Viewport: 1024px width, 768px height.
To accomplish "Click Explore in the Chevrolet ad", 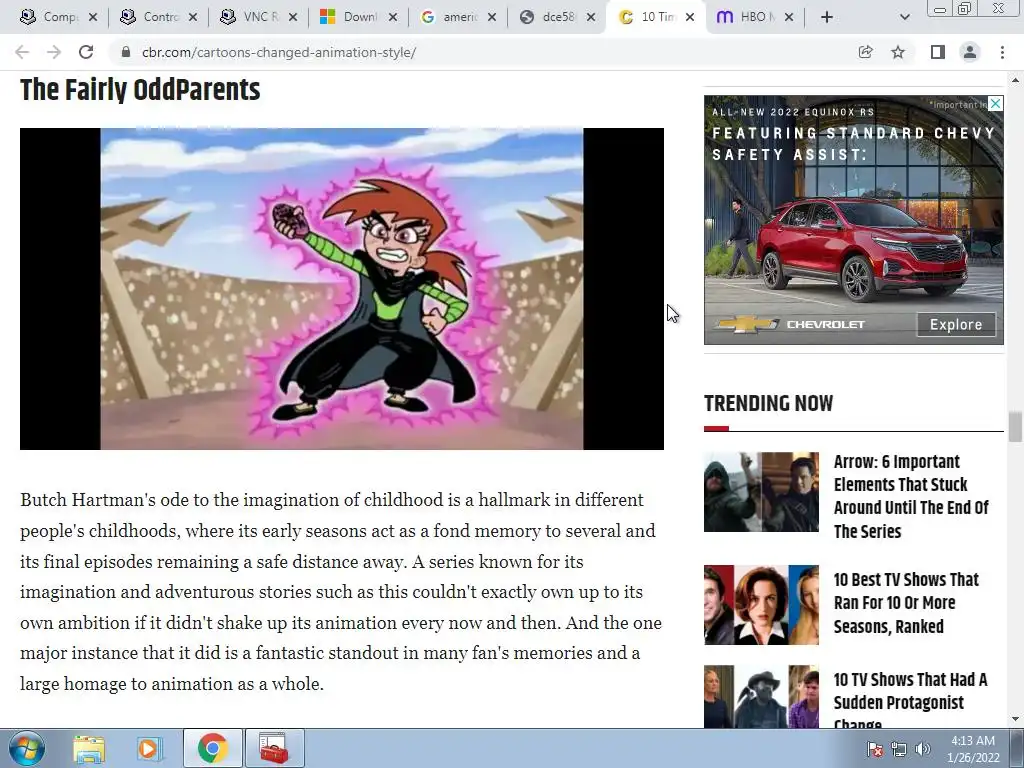I will point(956,325).
